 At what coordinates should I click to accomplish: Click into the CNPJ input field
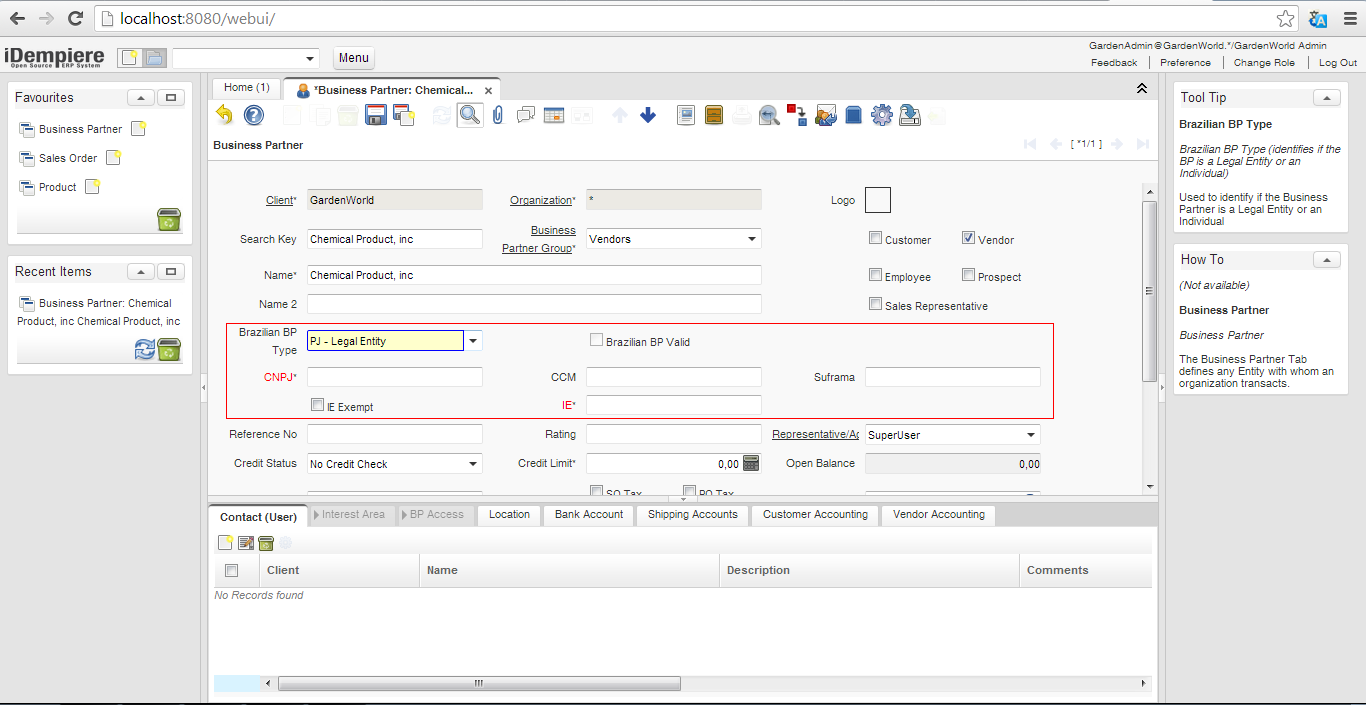pyautogui.click(x=394, y=377)
